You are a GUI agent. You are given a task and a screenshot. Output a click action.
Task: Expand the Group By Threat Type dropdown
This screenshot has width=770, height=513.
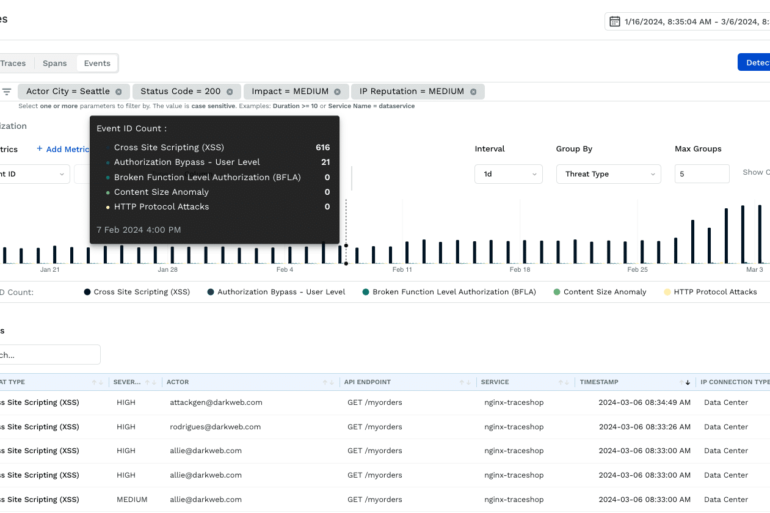click(x=608, y=173)
